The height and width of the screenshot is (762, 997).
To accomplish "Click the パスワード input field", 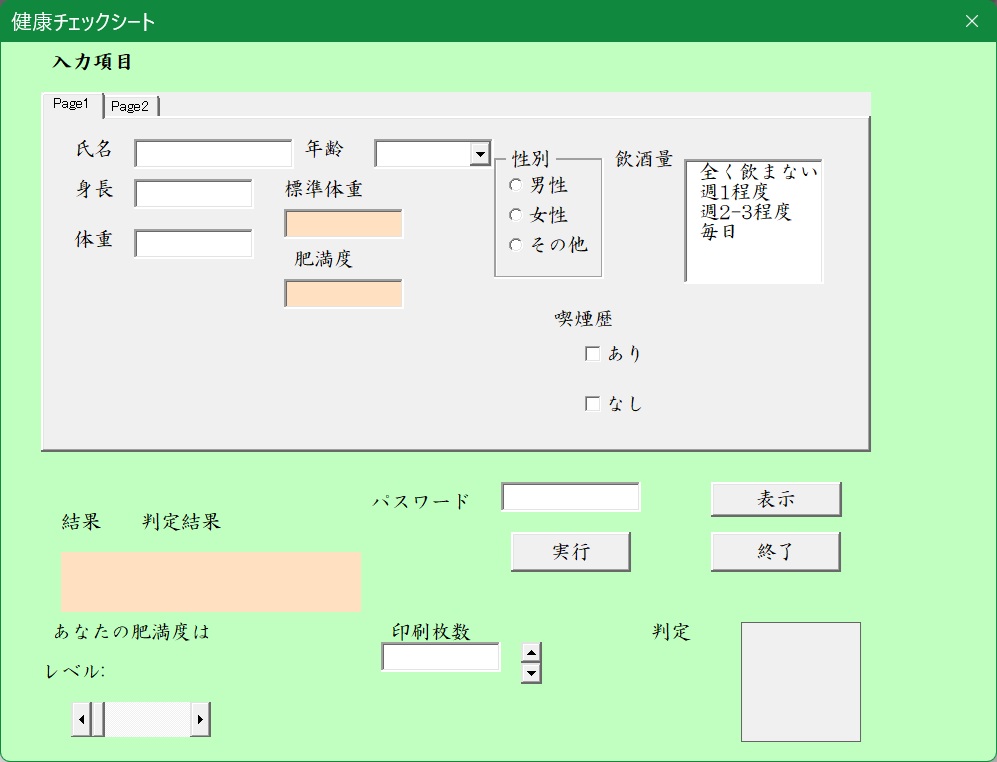I will [570, 497].
